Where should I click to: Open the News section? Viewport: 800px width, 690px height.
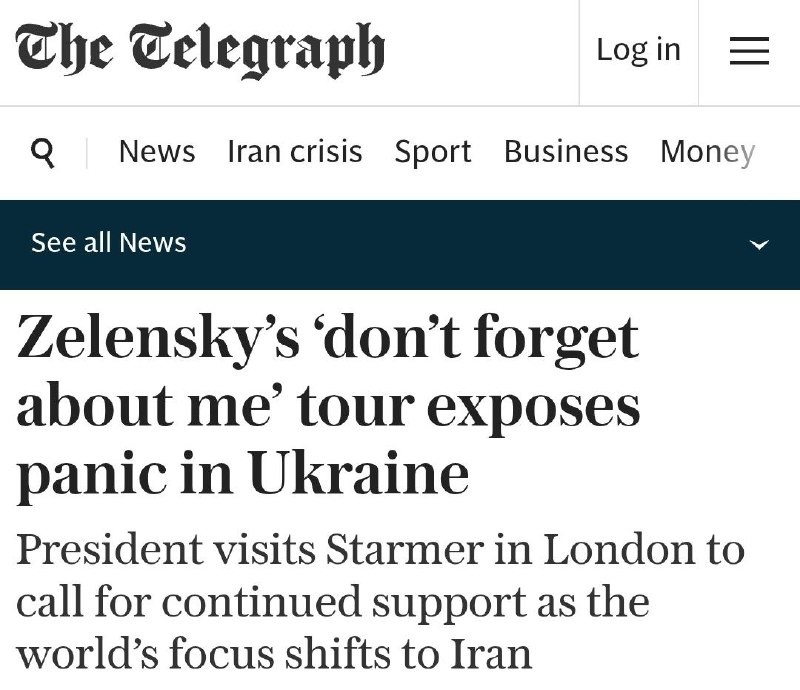157,152
